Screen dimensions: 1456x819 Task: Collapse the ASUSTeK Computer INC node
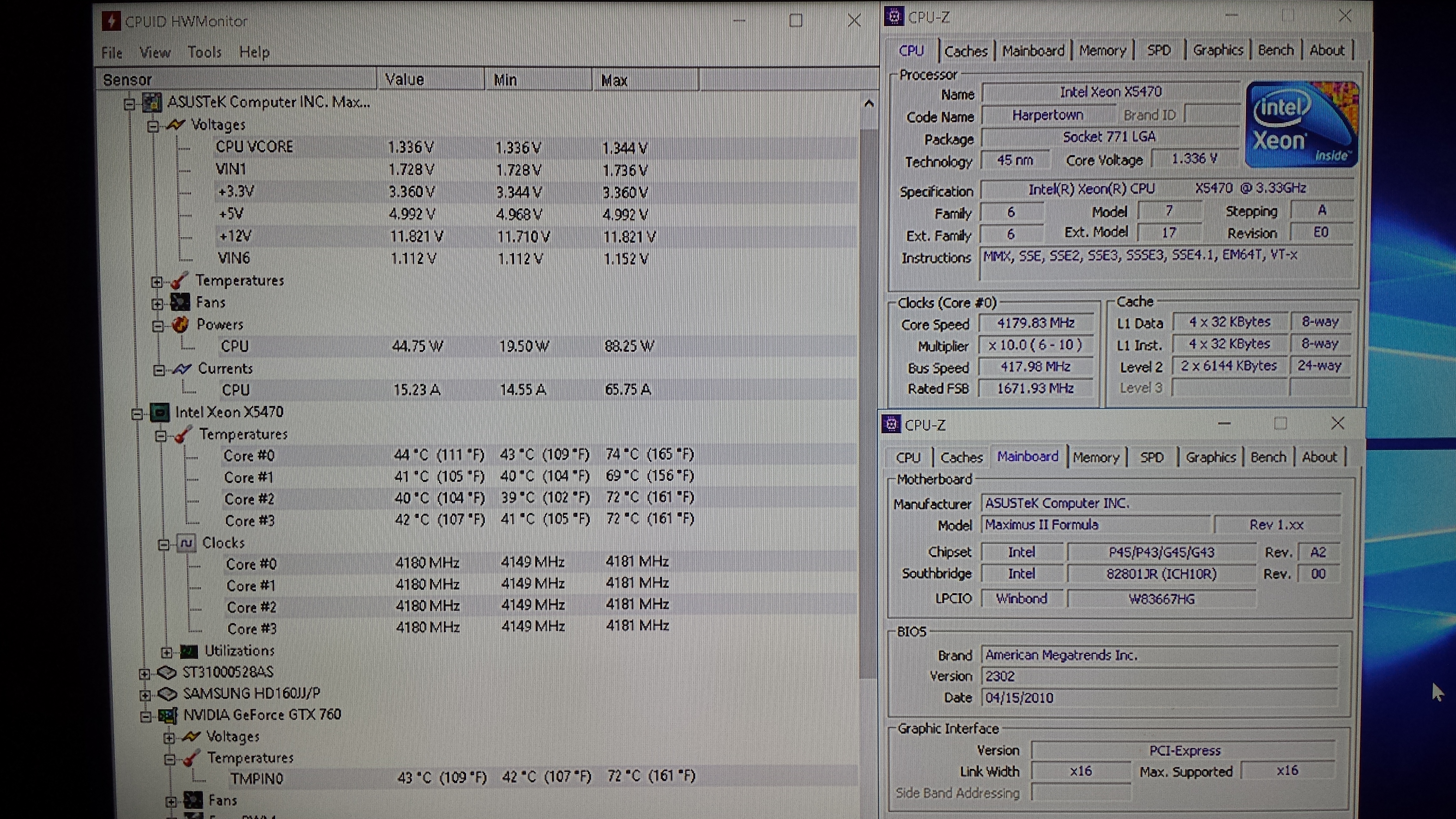click(129, 104)
